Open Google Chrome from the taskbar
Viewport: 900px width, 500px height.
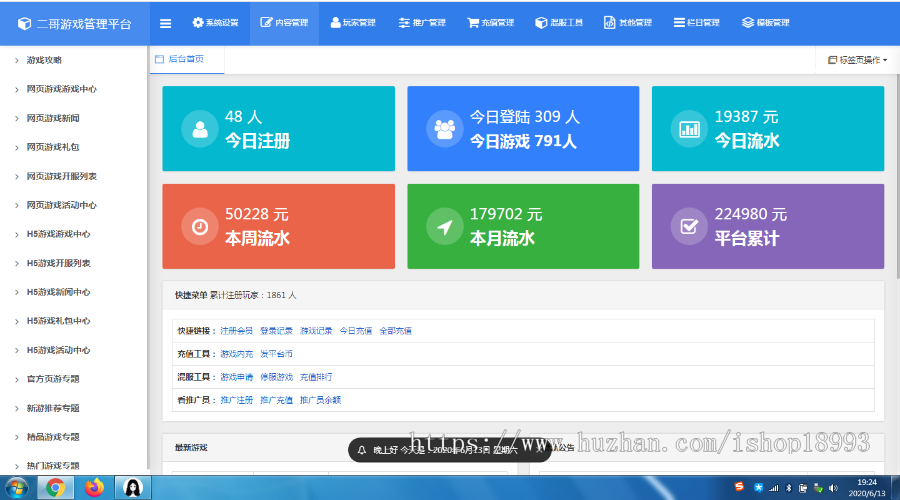[x=56, y=487]
